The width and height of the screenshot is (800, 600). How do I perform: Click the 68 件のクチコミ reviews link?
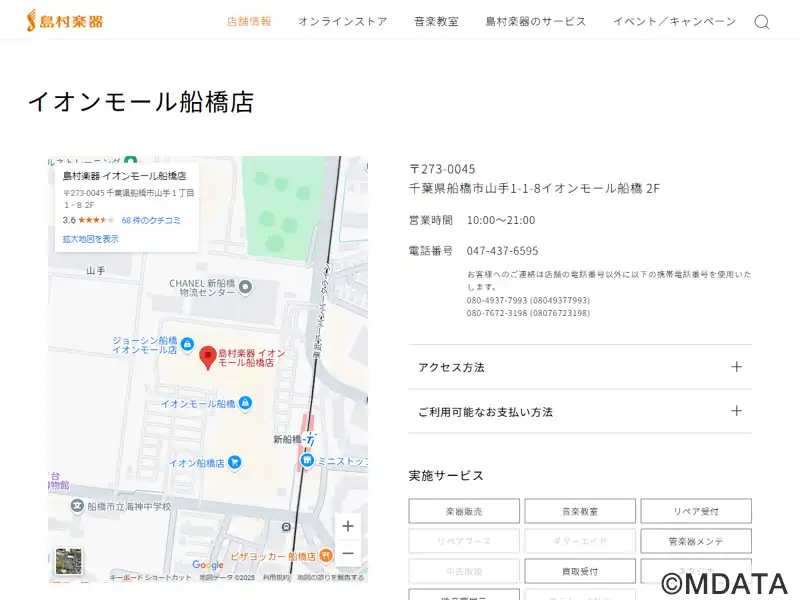coord(151,220)
